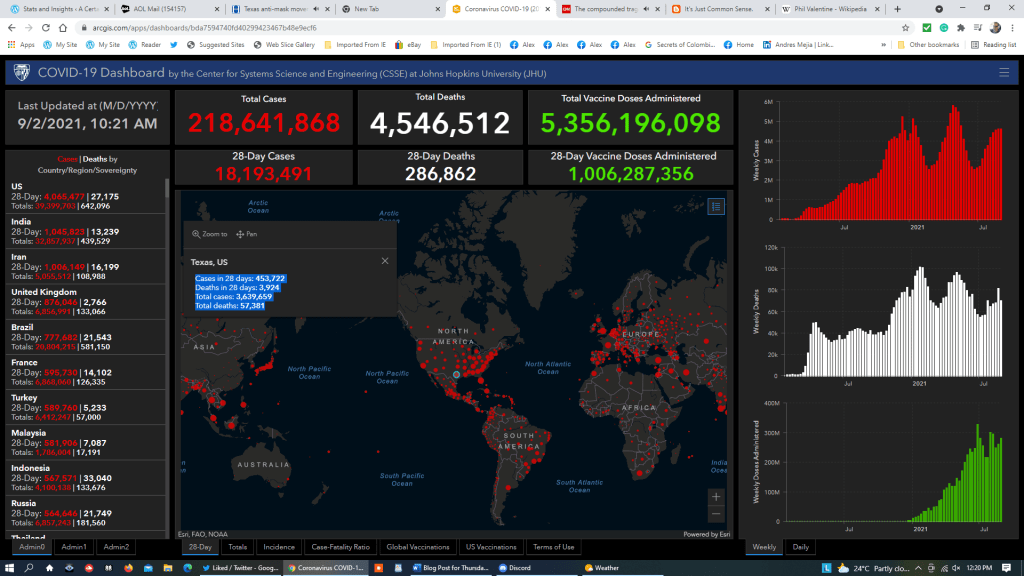Switch to Global Vaccinations tab

(x=419, y=547)
